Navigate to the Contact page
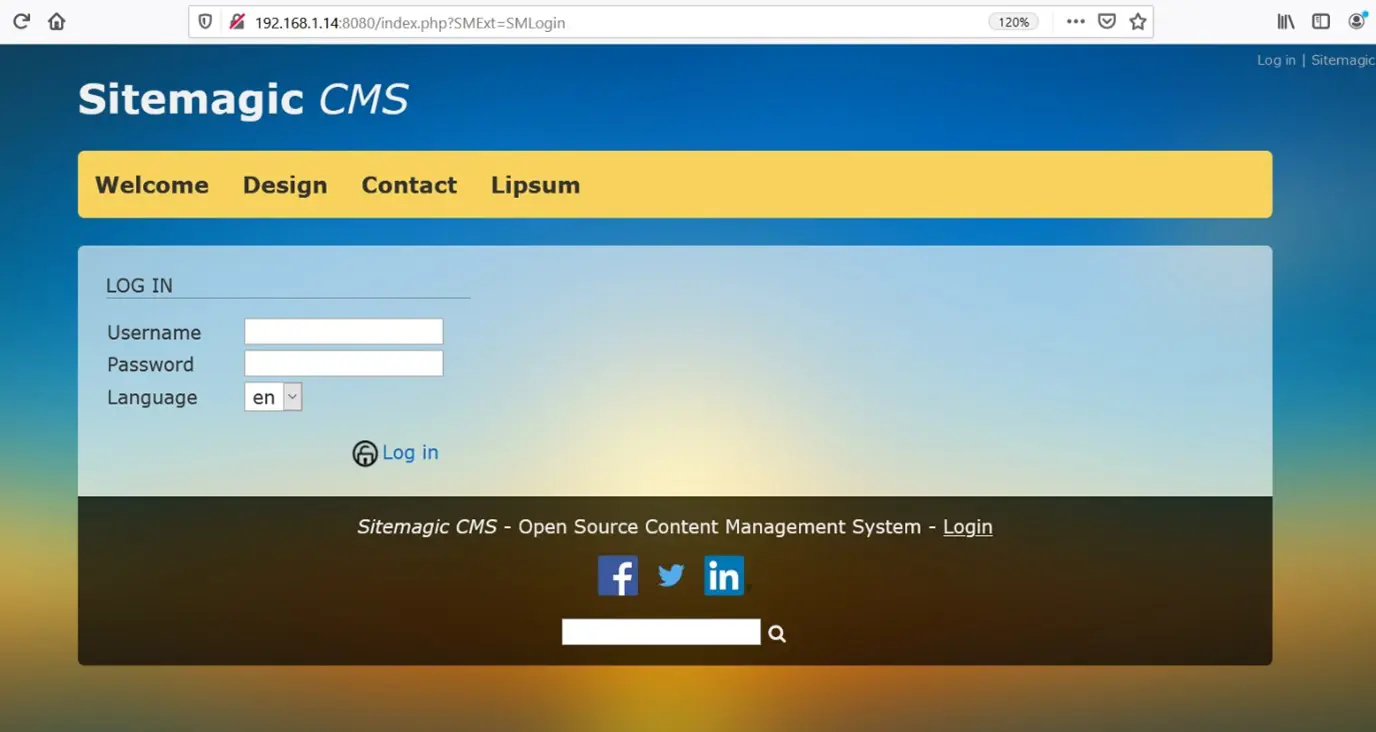This screenshot has width=1376, height=732. point(409,185)
